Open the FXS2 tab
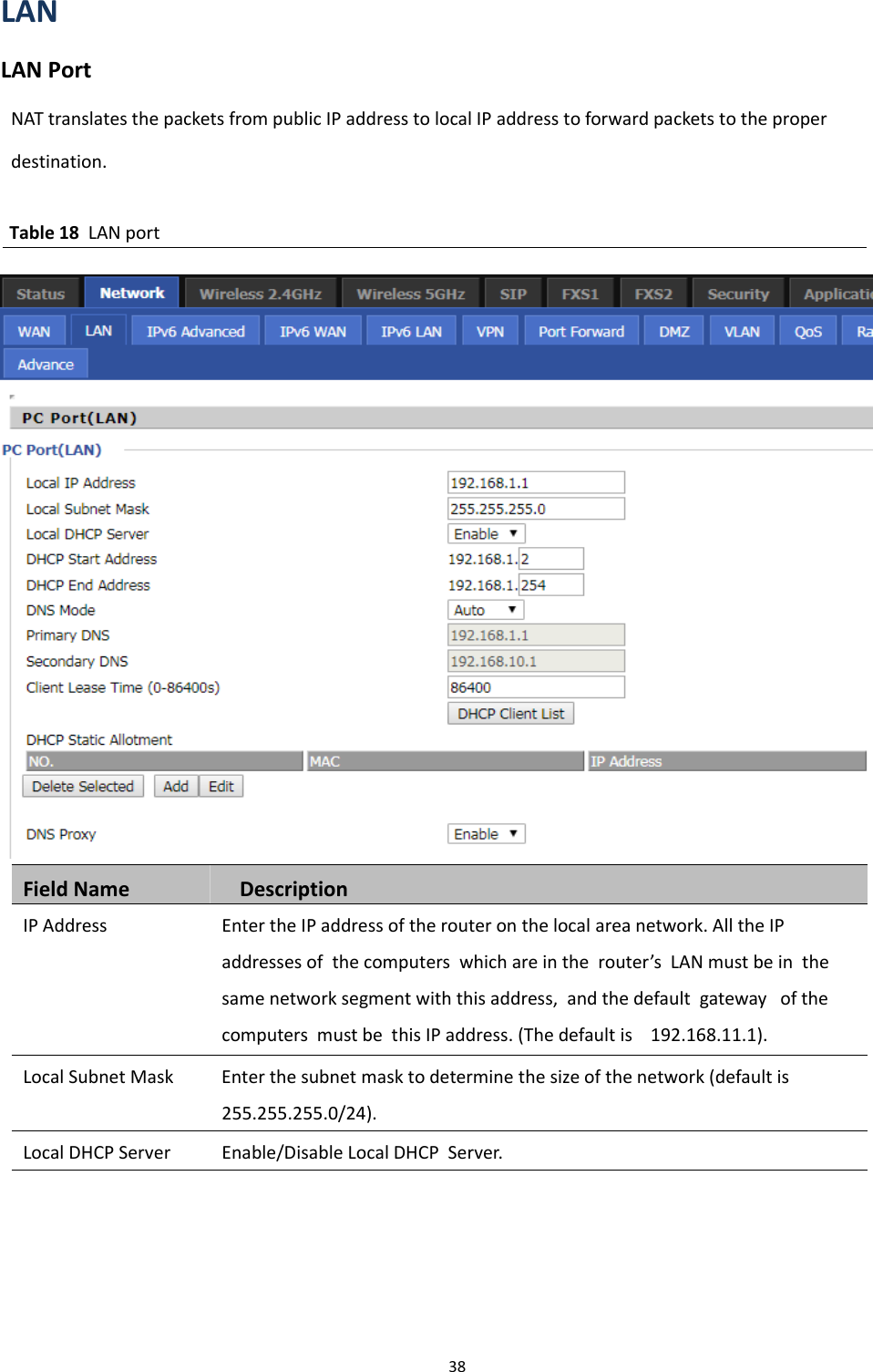 (x=653, y=293)
